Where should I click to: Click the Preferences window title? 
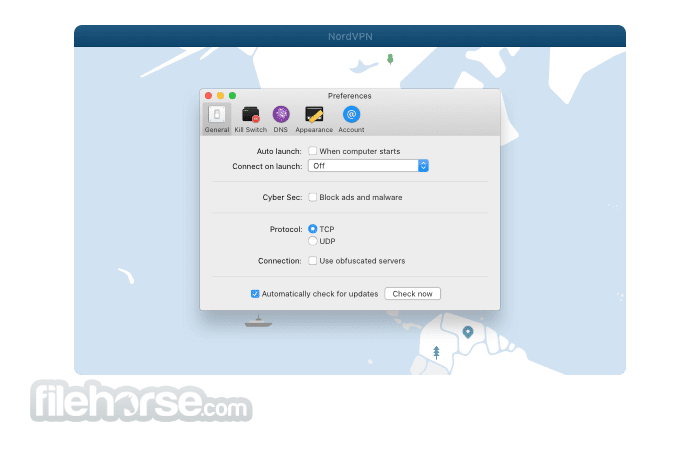[x=350, y=96]
